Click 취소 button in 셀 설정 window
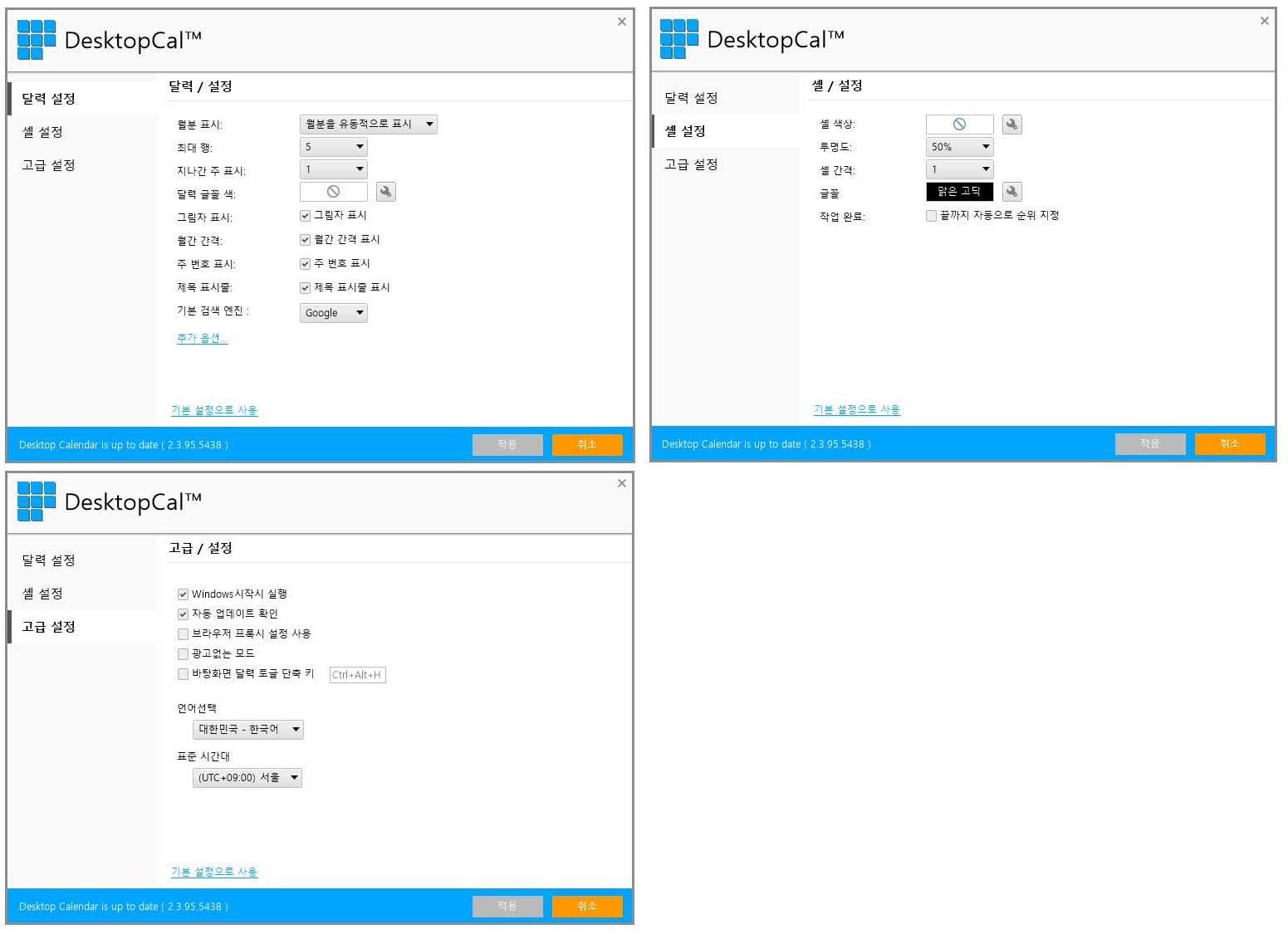Viewport: 1288px width, 934px height. point(1230,444)
